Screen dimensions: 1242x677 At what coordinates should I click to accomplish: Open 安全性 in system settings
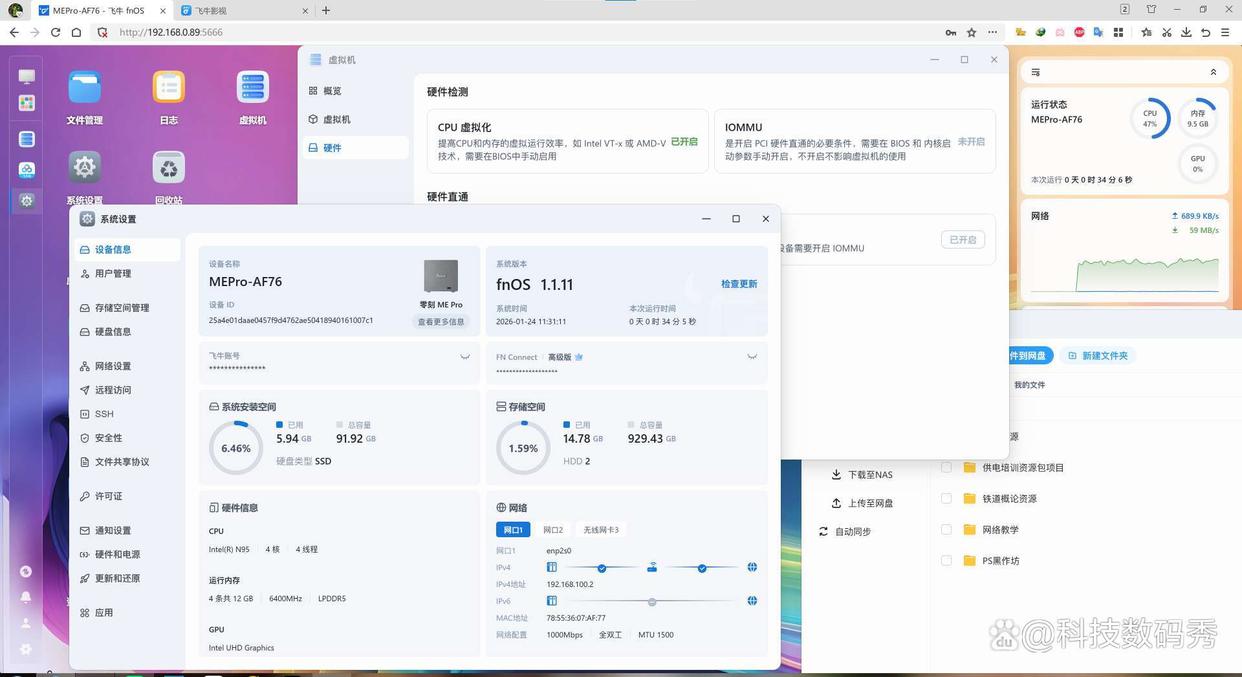(x=128, y=438)
